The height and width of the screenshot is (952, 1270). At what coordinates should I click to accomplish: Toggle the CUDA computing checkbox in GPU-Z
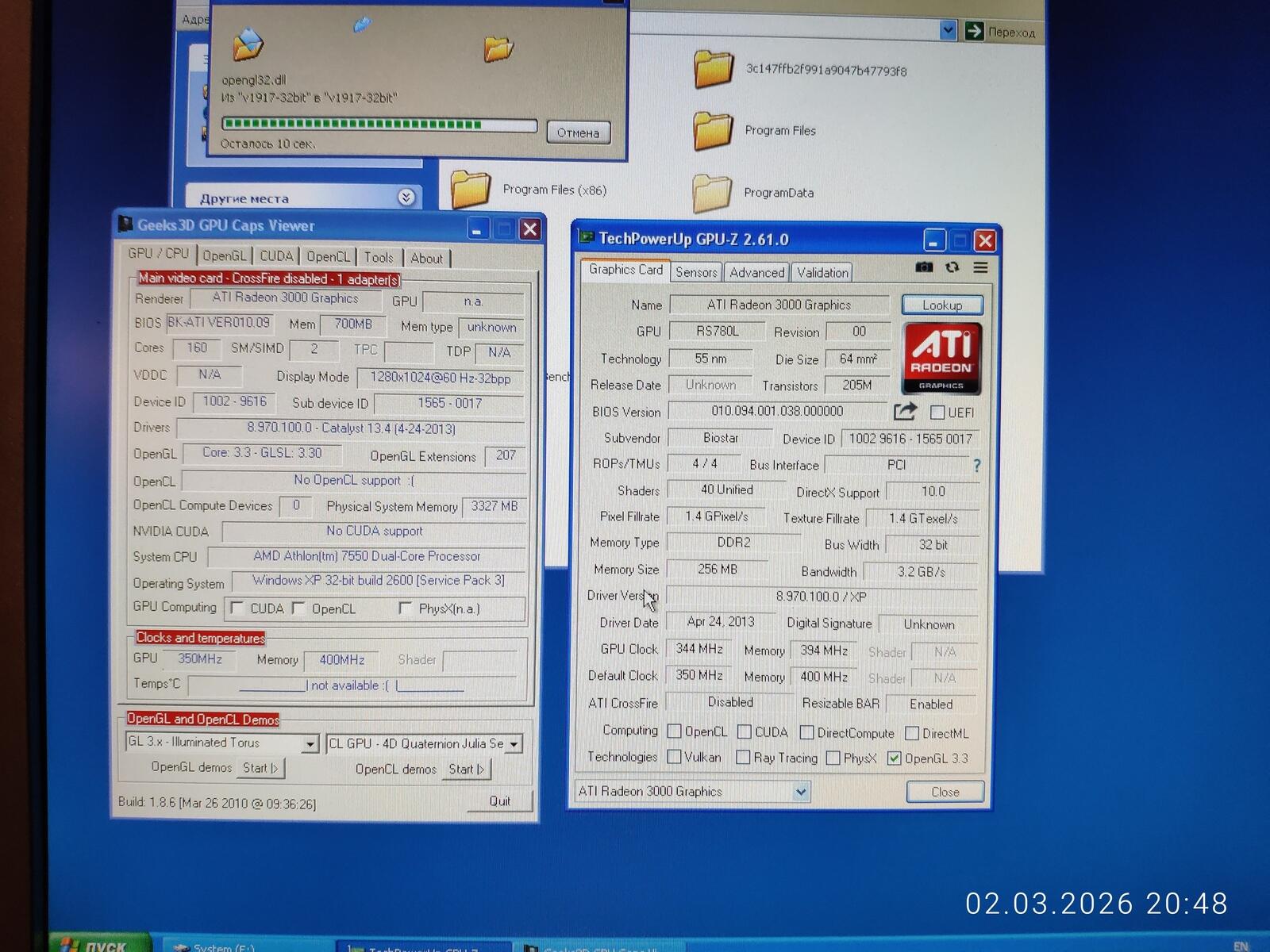click(x=745, y=731)
